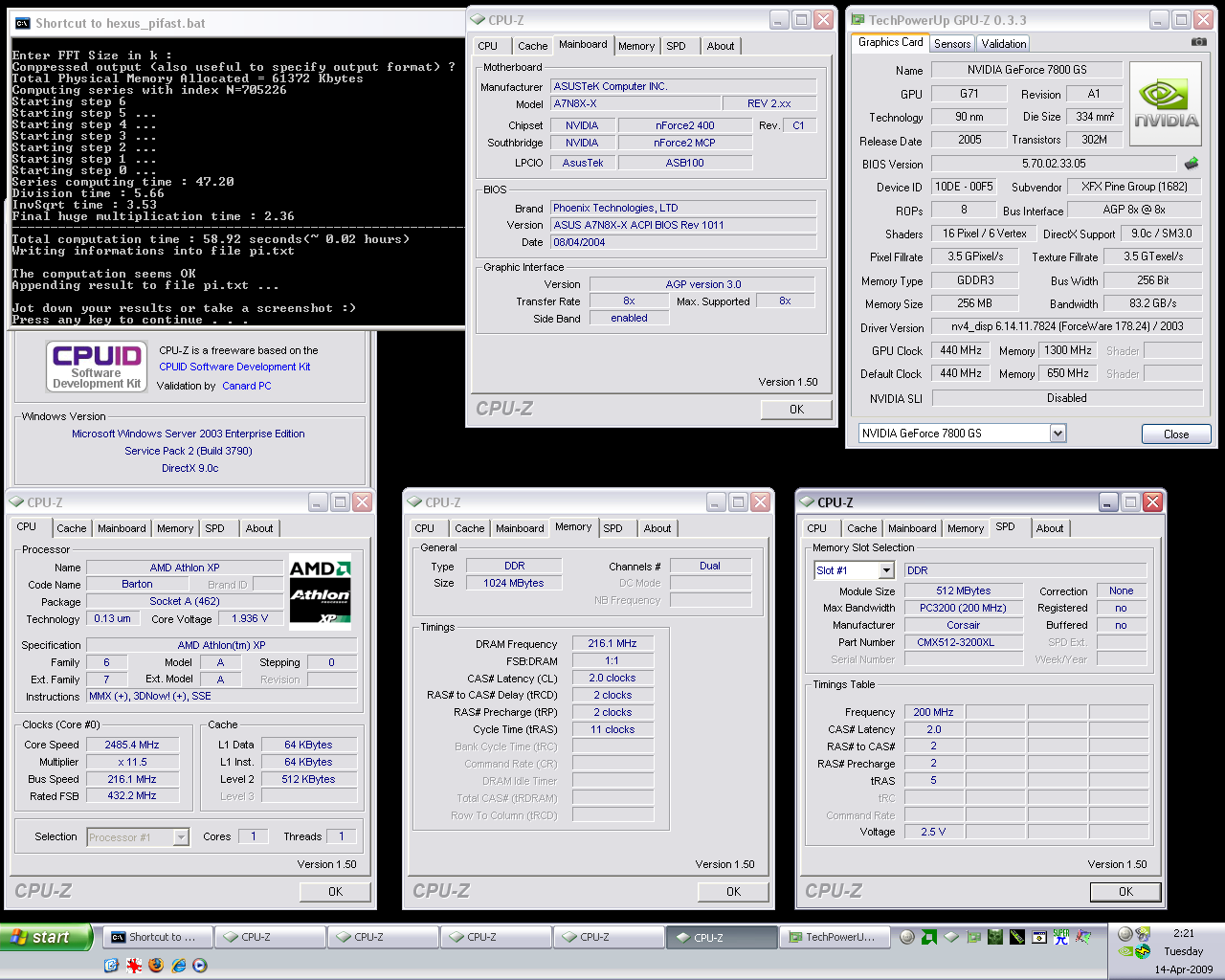Click OK in the CPU-Z Processor window
Image resolution: width=1225 pixels, height=980 pixels.
point(335,891)
